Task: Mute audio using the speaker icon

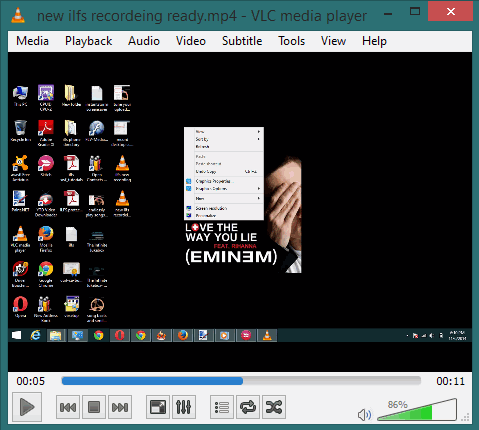Action: click(x=364, y=415)
